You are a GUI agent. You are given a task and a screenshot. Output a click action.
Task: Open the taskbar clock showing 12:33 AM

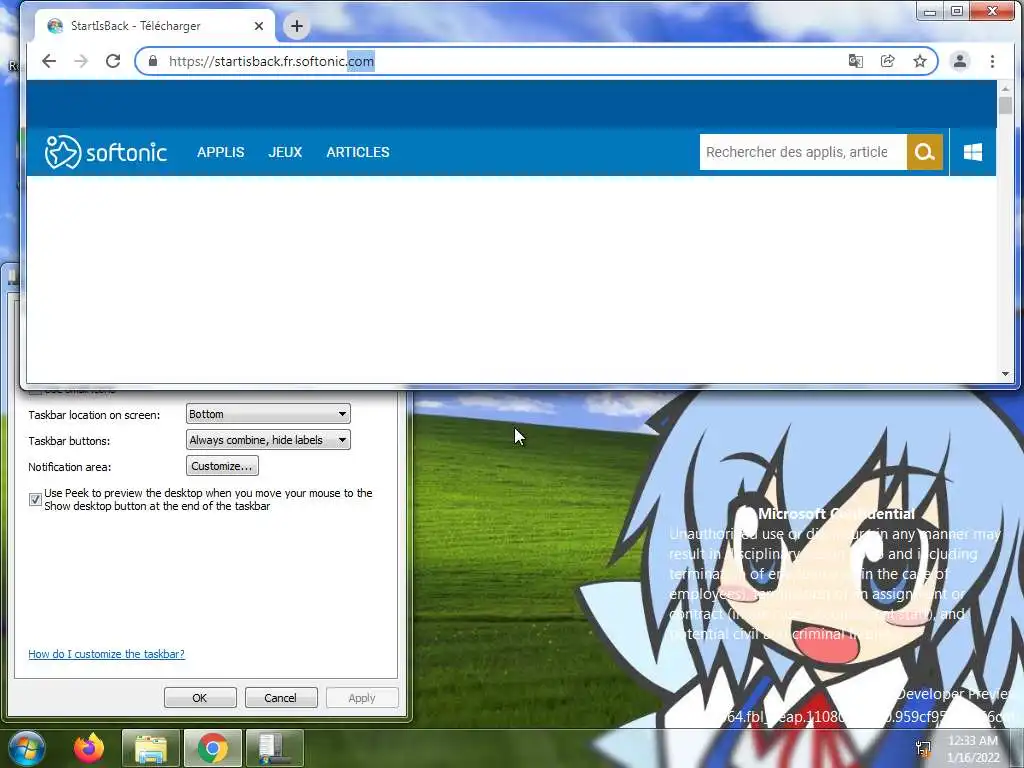973,749
